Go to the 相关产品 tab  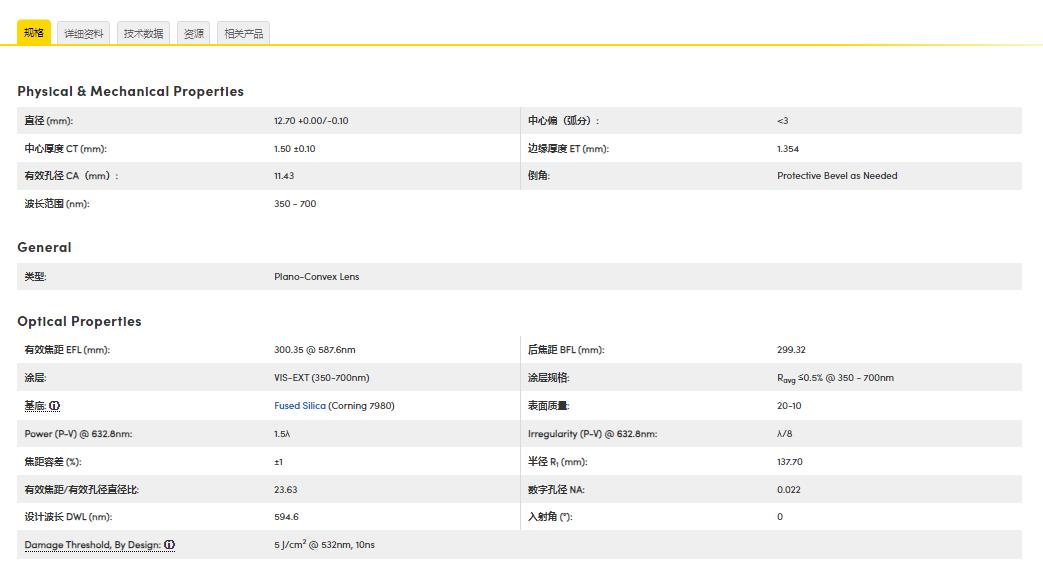tap(243, 33)
